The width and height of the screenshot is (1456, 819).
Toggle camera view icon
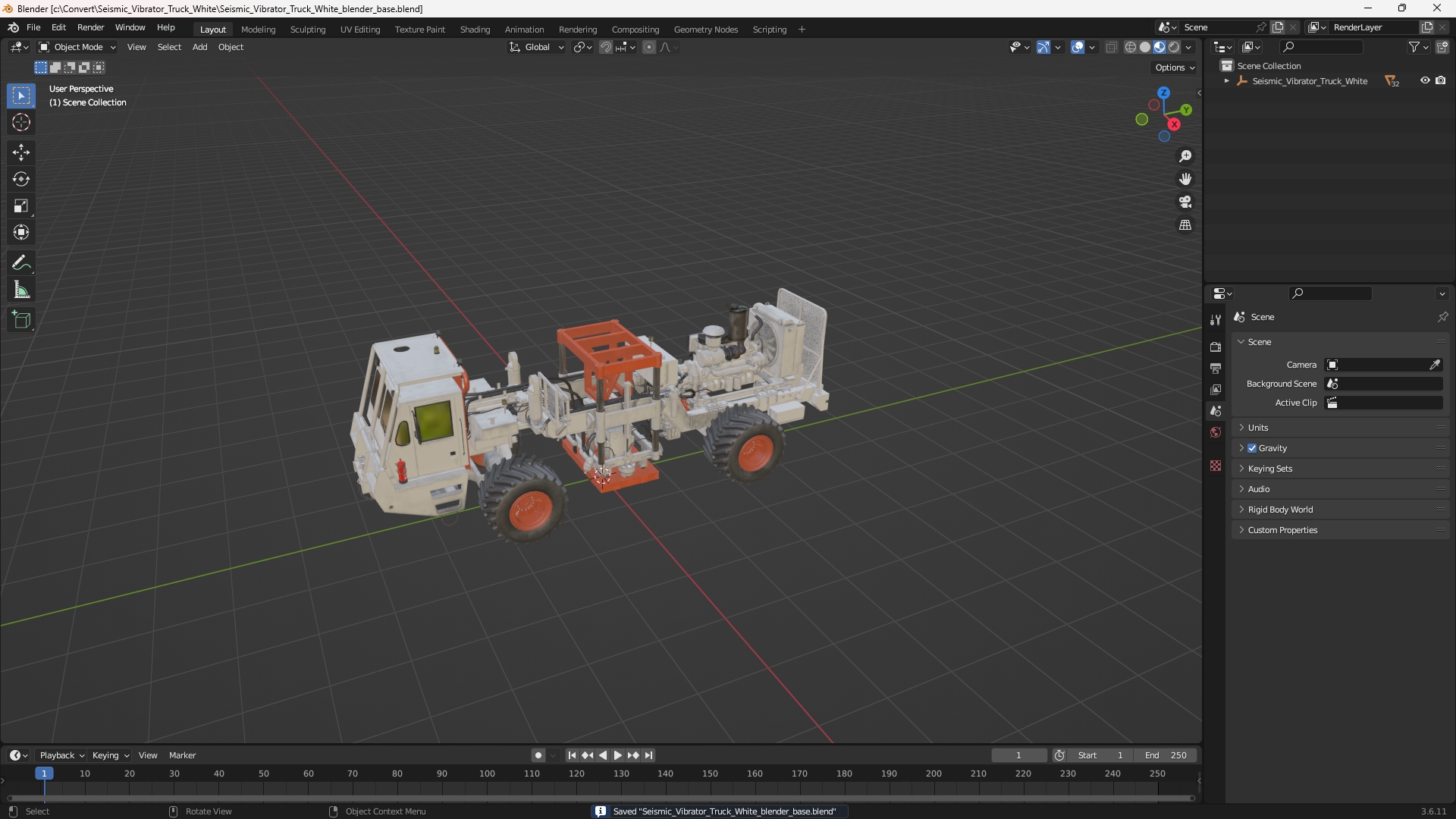pos(1185,202)
